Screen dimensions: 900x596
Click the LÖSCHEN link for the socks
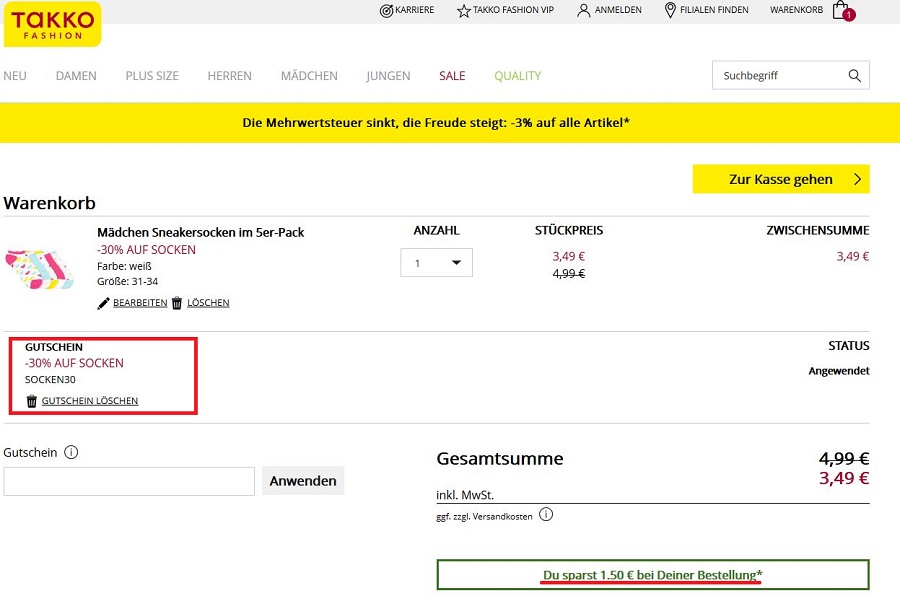pyautogui.click(x=208, y=303)
